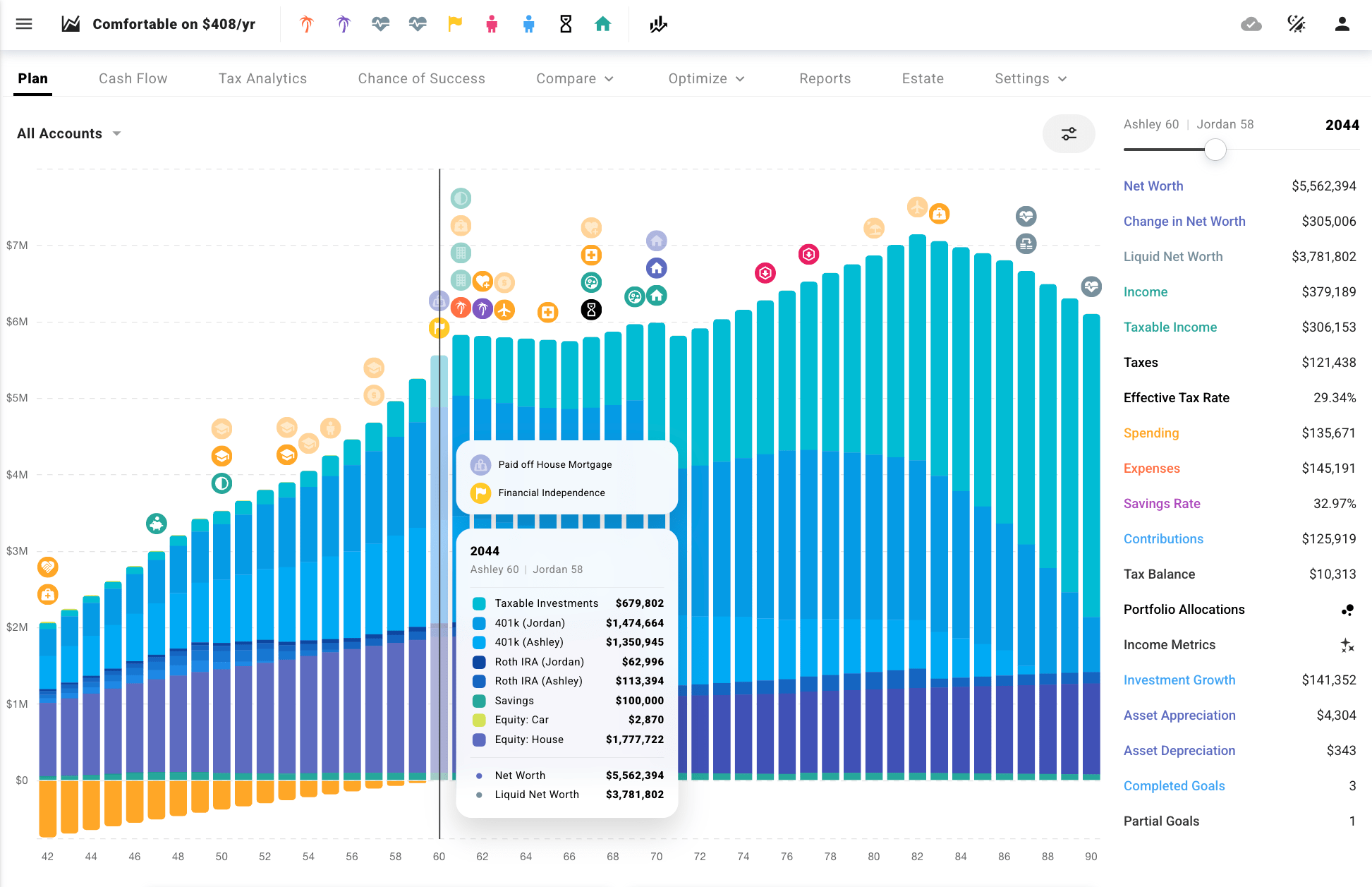Click the Asset Depreciation link
Screen dimensions: 1372x887
click(x=1179, y=751)
